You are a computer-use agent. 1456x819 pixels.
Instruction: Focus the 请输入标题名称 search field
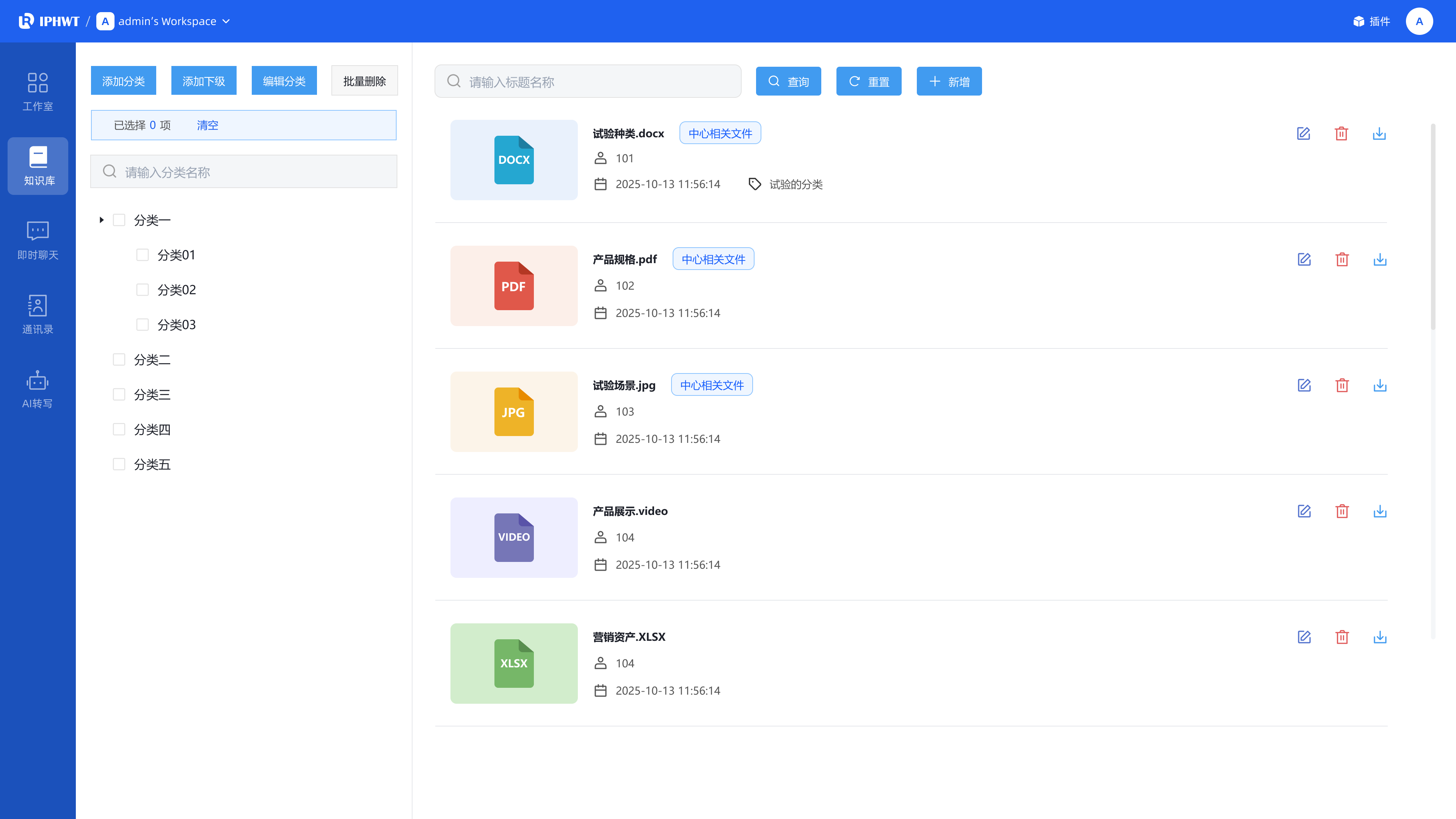(588, 82)
